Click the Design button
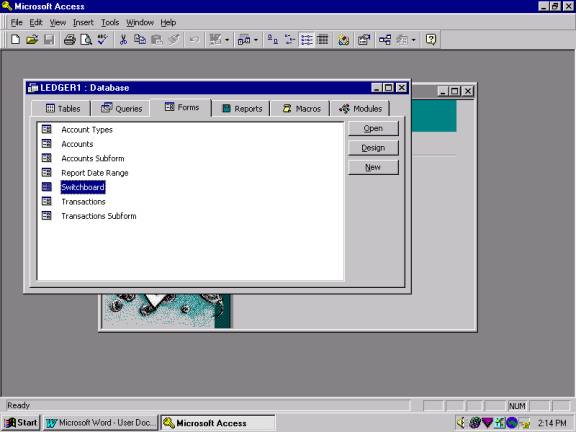Viewport: 576px width, 432px height. (373, 148)
